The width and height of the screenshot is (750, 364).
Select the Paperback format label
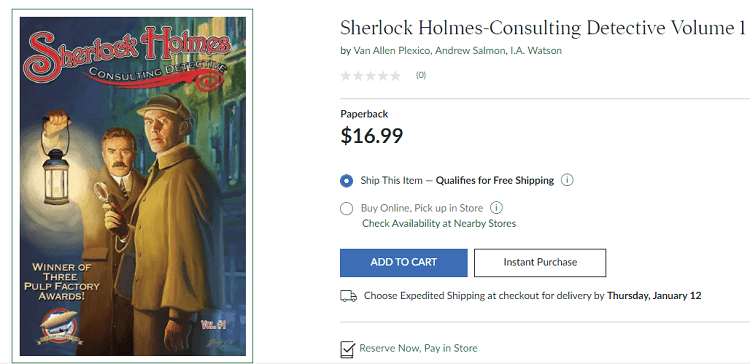[x=364, y=114]
